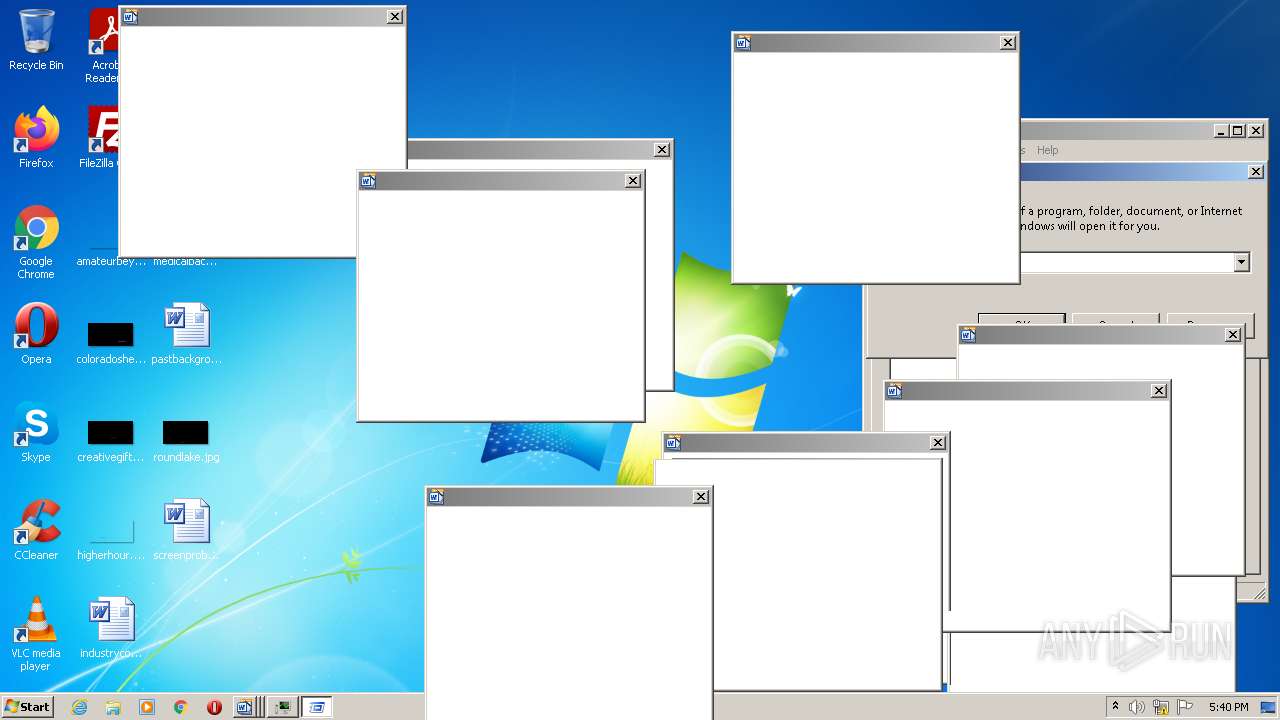Click Word icon in top-left blank window
Image resolution: width=1280 pixels, height=720 pixels.
pyautogui.click(x=130, y=16)
